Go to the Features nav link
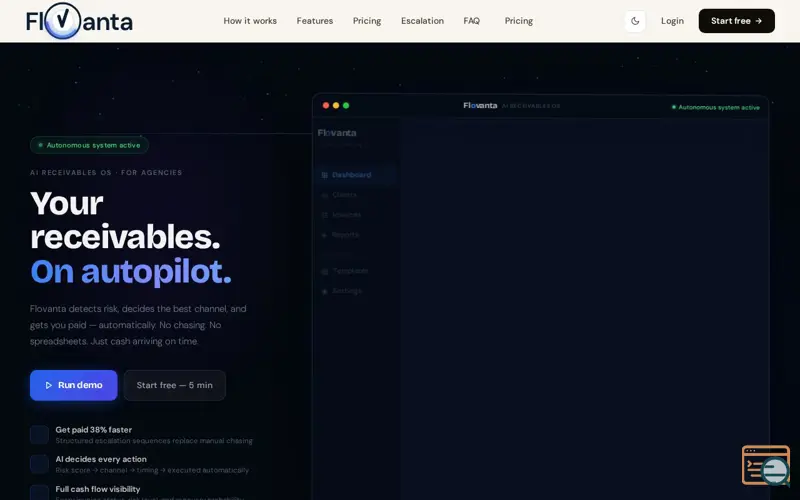 tap(315, 21)
